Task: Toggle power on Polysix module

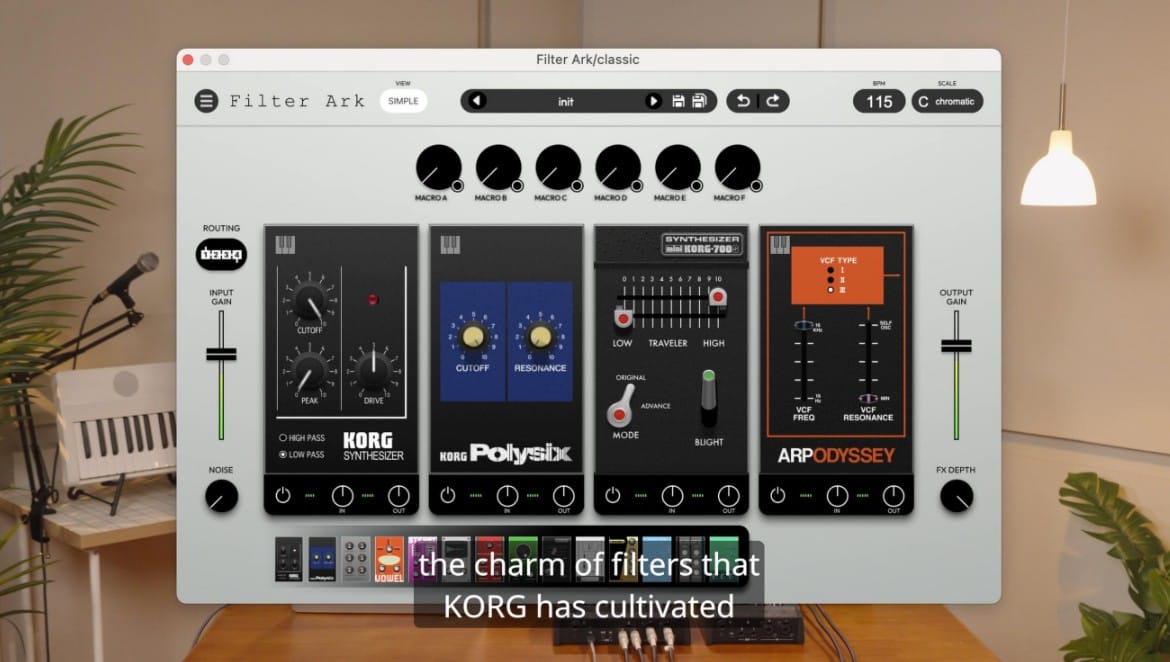Action: tap(448, 495)
